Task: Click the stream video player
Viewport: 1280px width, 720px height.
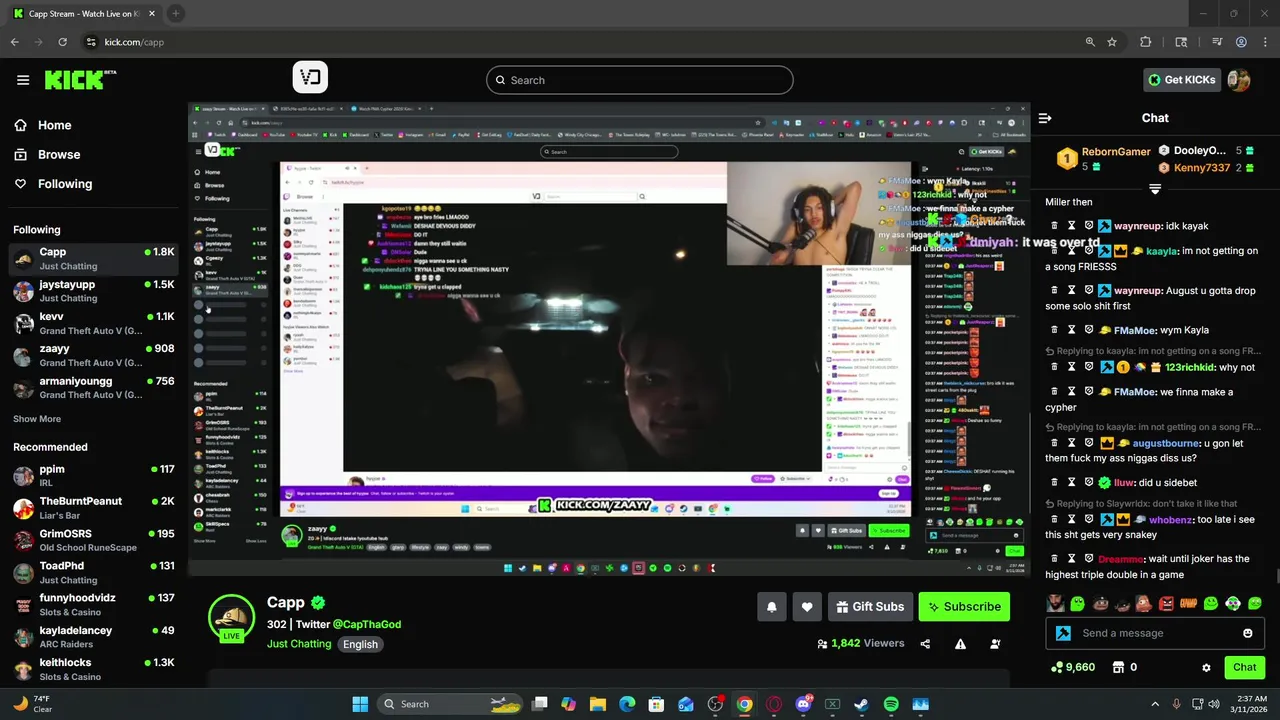Action: tap(608, 339)
